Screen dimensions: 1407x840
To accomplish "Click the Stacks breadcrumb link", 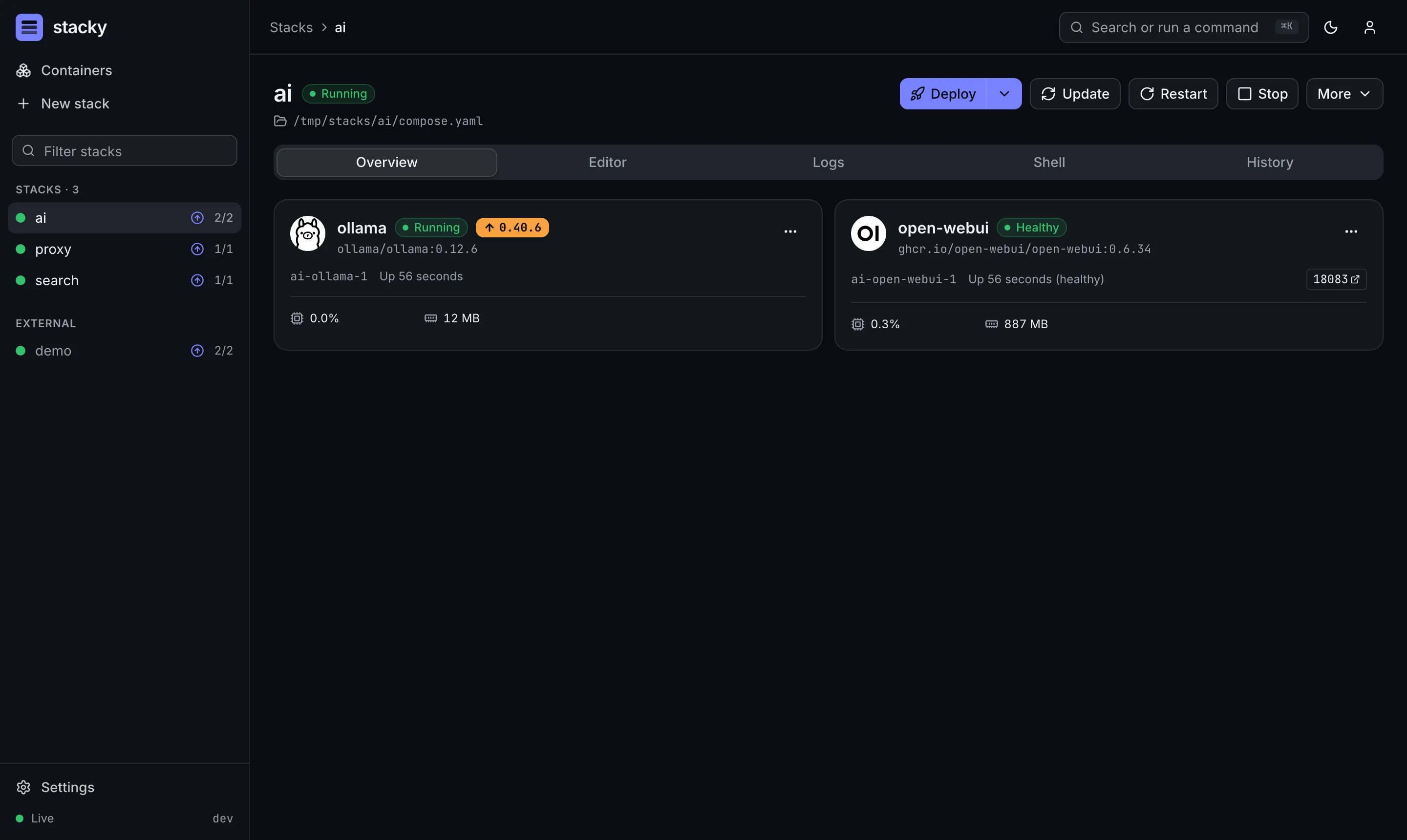I will coord(291,27).
